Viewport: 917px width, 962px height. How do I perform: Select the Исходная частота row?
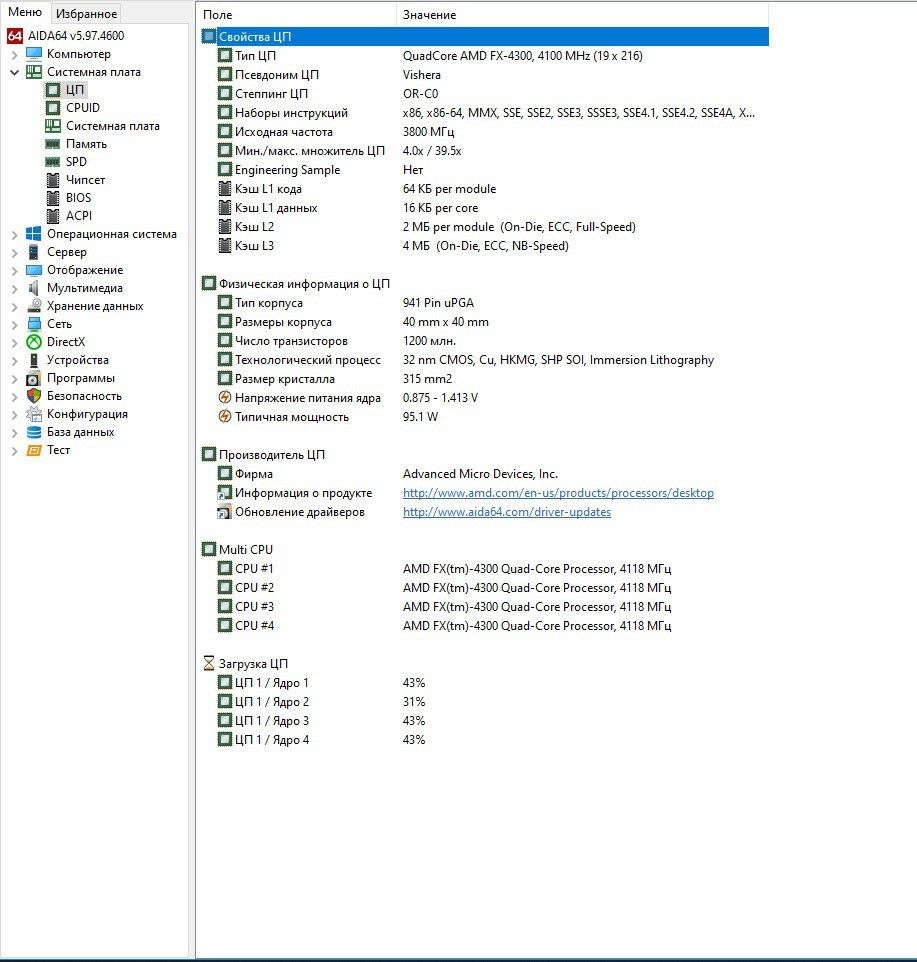click(485, 132)
